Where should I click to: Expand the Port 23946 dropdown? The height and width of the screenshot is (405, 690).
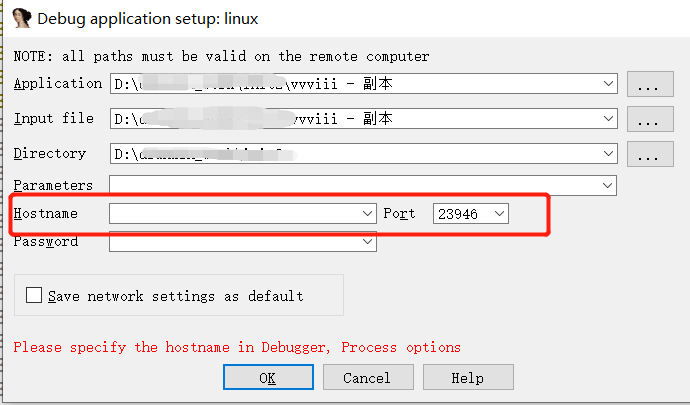pos(500,214)
